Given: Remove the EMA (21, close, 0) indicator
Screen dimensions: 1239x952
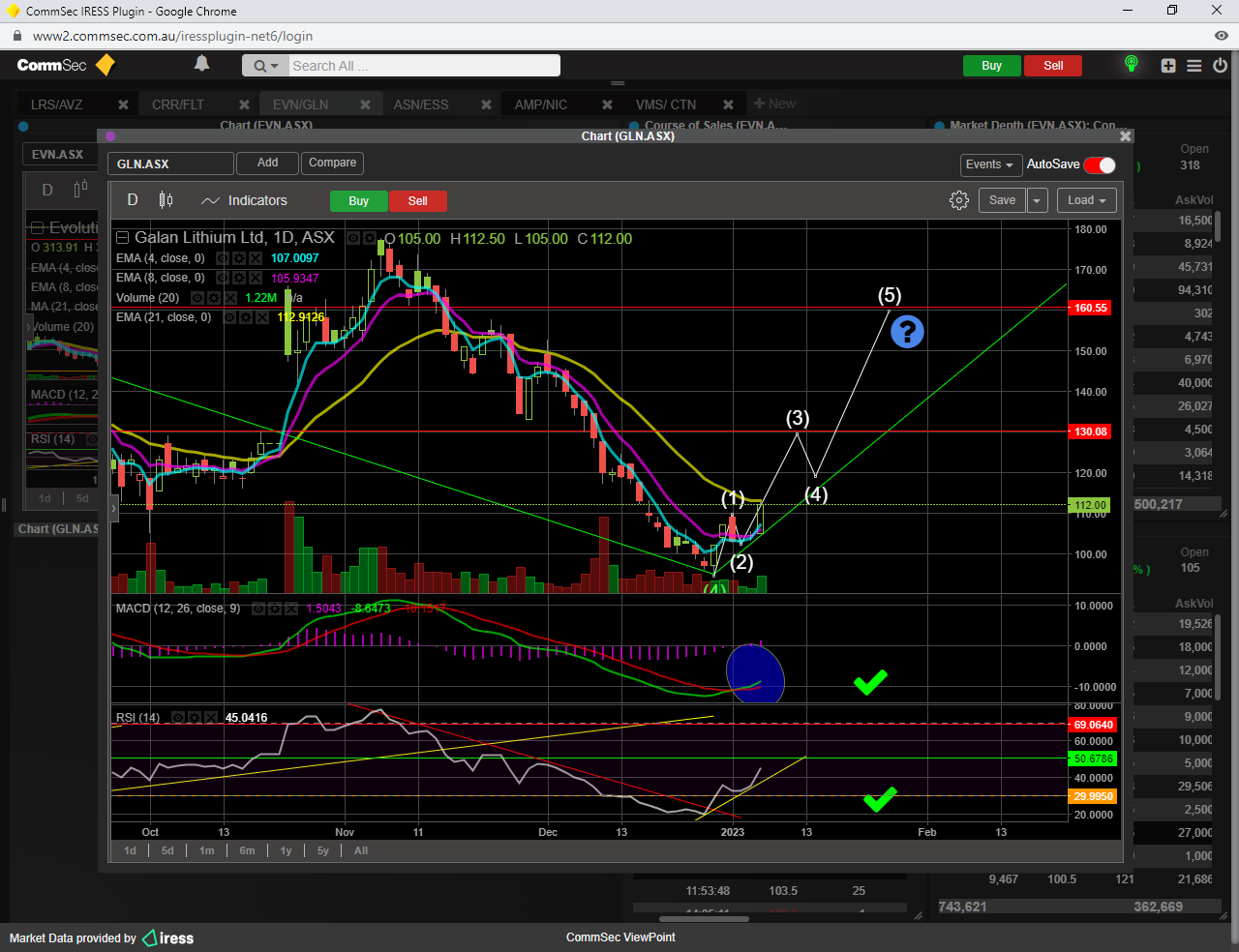Looking at the screenshot, I should pyautogui.click(x=262, y=317).
